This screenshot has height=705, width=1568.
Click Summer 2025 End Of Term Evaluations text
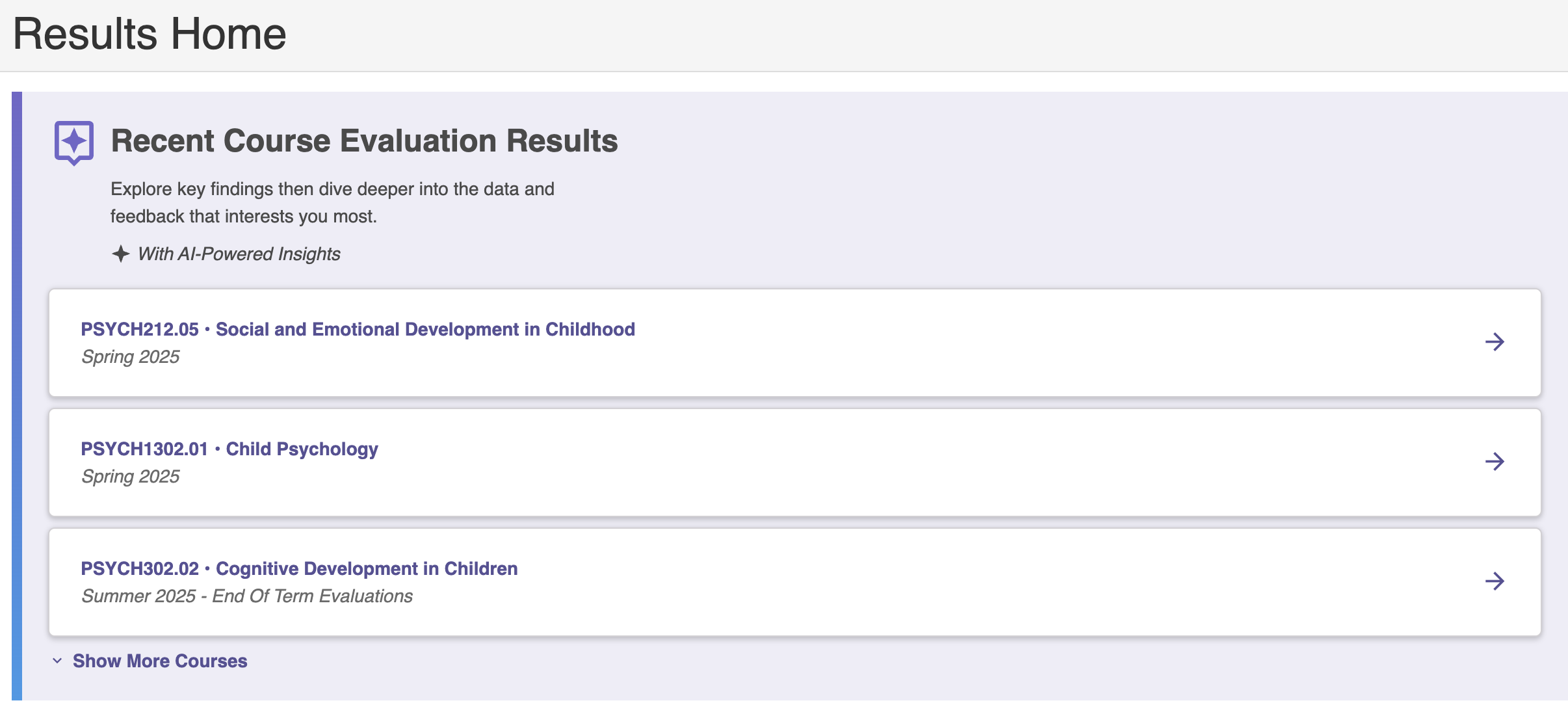click(247, 596)
